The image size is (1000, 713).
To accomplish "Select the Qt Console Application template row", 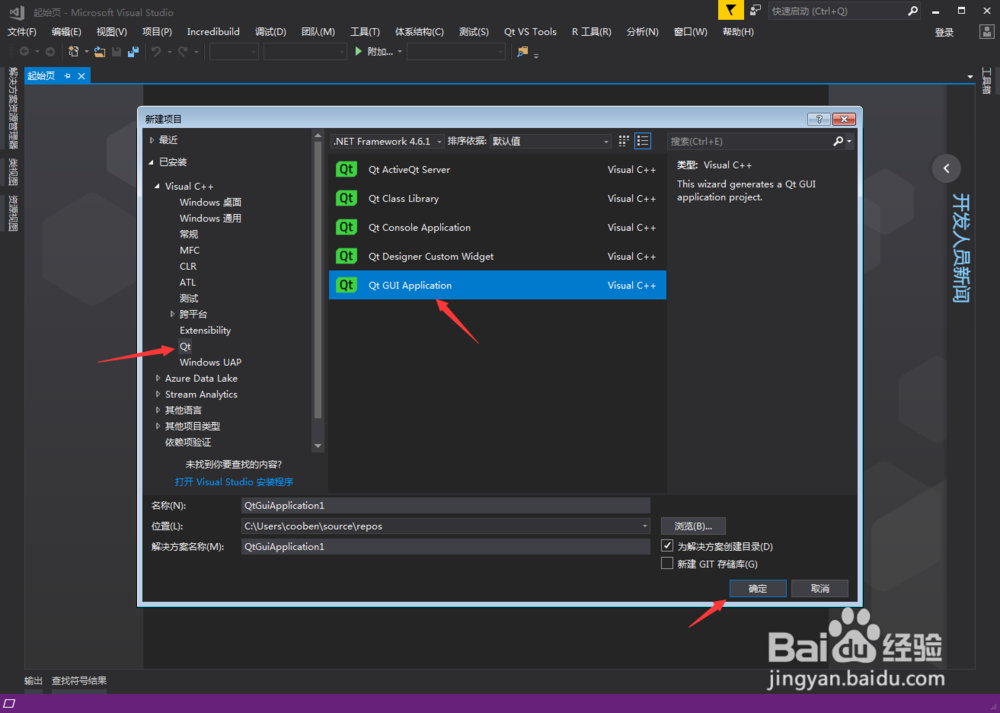I will pos(497,227).
